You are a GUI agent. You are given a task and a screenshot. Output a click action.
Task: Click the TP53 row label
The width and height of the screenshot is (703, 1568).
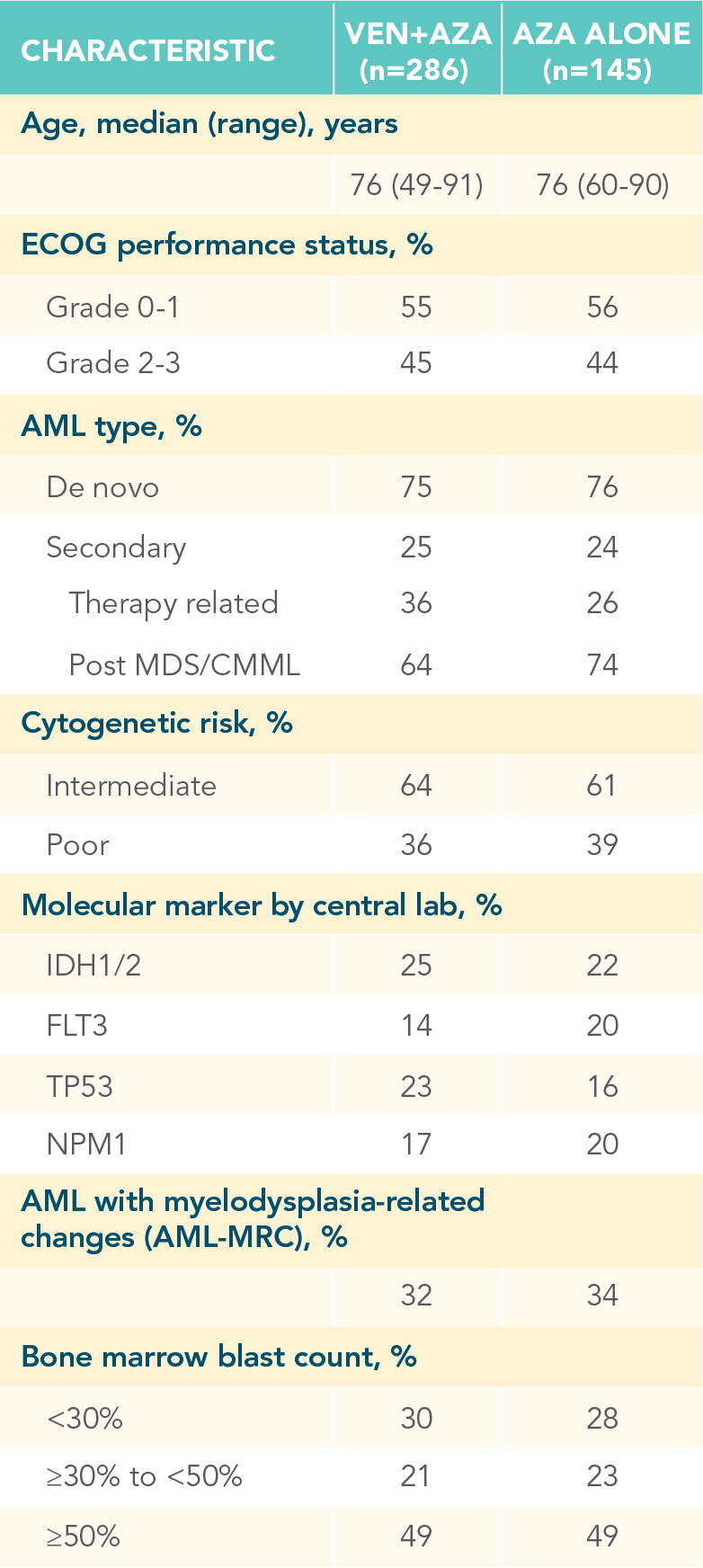(79, 1086)
